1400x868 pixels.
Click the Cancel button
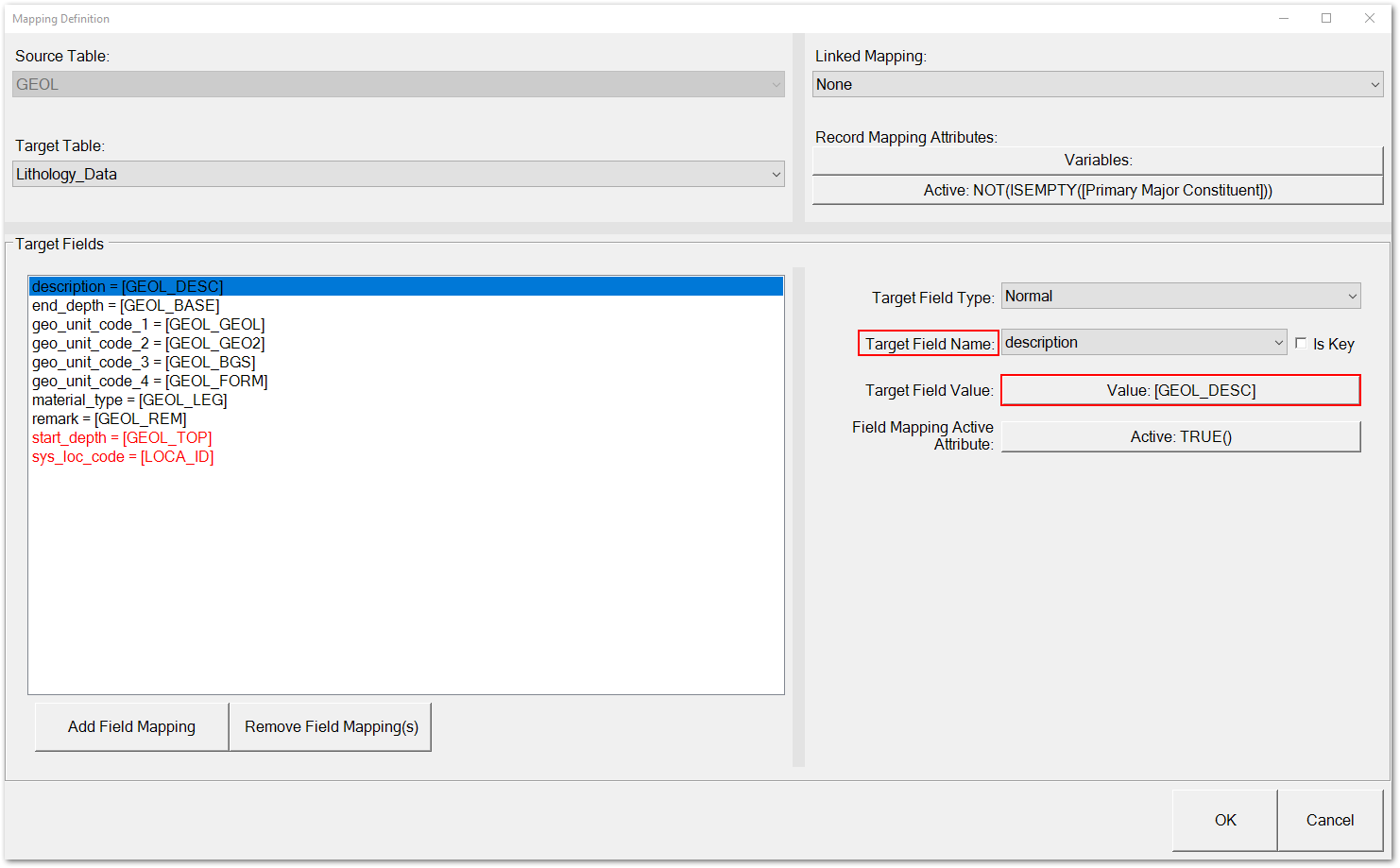coord(1330,820)
